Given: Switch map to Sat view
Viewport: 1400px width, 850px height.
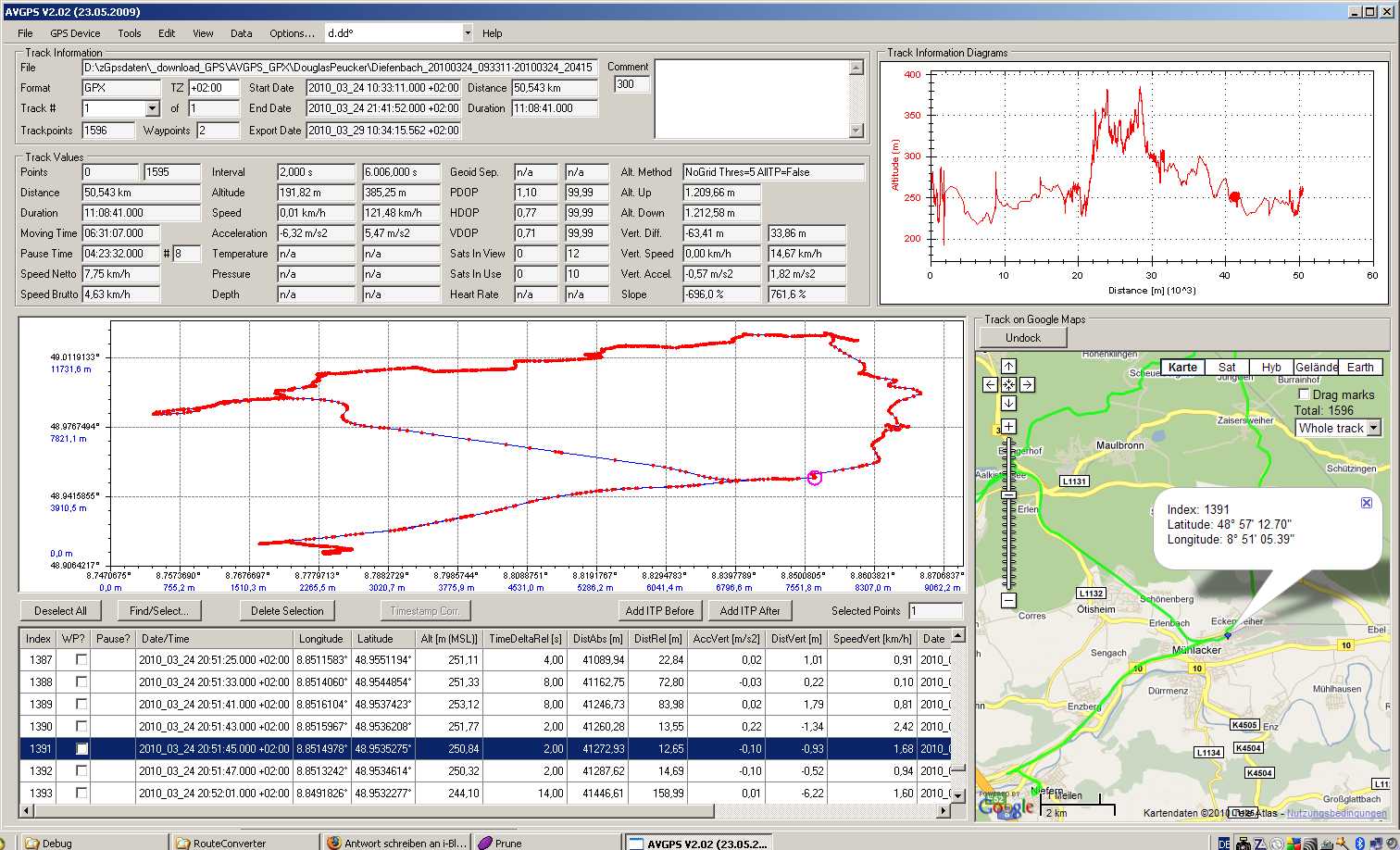Looking at the screenshot, I should pyautogui.click(x=1227, y=367).
